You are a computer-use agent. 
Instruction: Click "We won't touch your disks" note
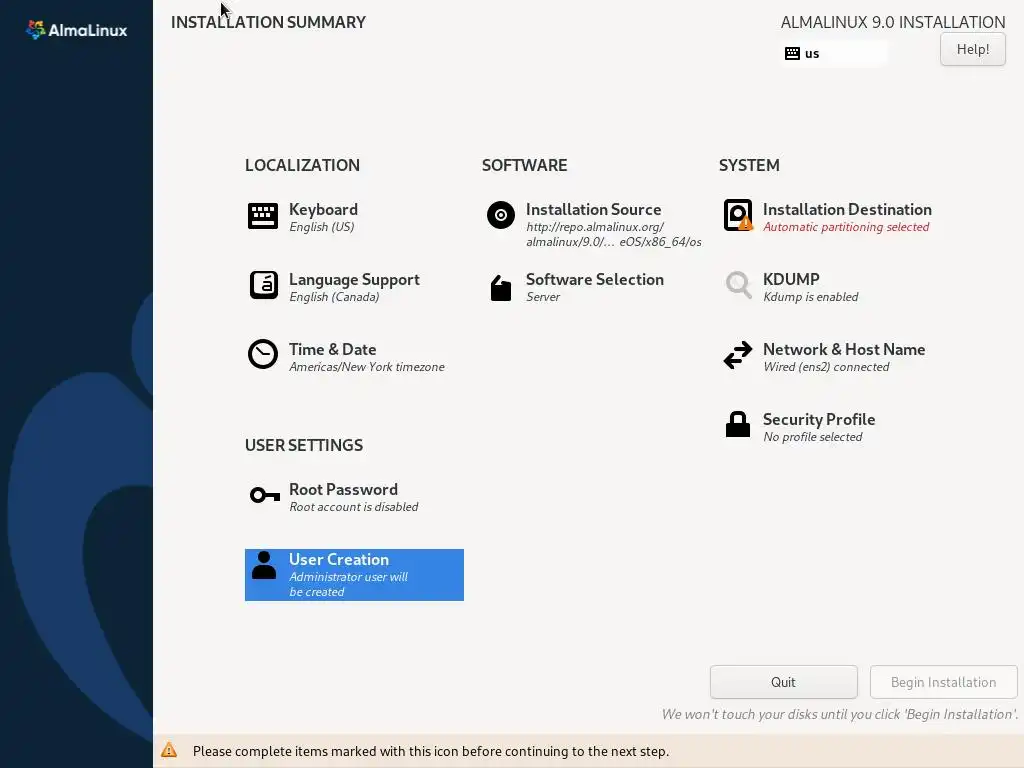point(840,714)
